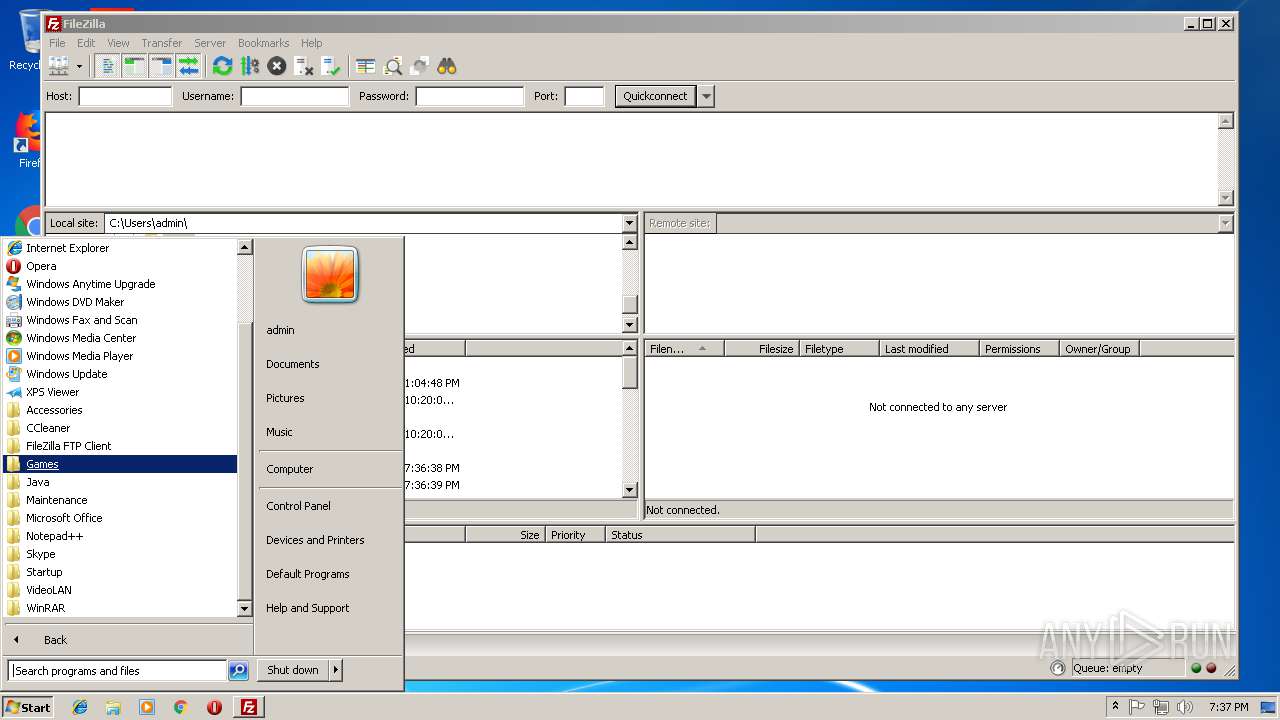Open the Site Manager icon
This screenshot has width=1280, height=720.
[59, 66]
